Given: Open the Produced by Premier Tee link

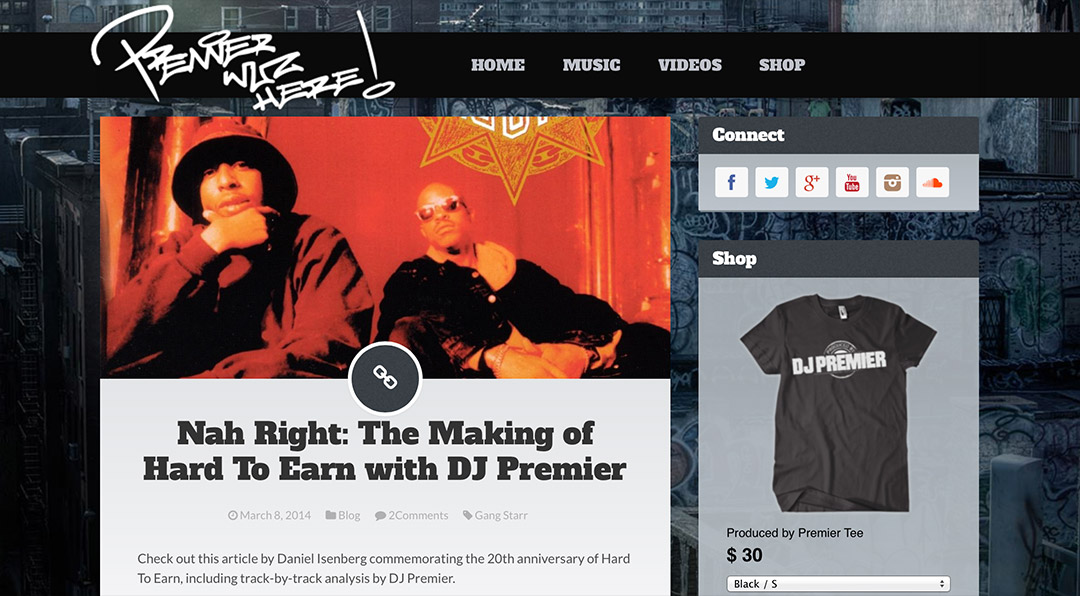Looking at the screenshot, I should (x=795, y=533).
